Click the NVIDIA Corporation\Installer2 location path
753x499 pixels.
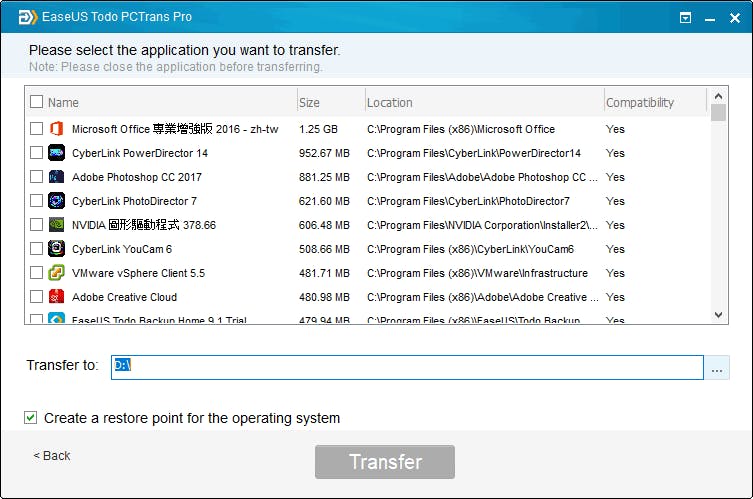click(482, 225)
